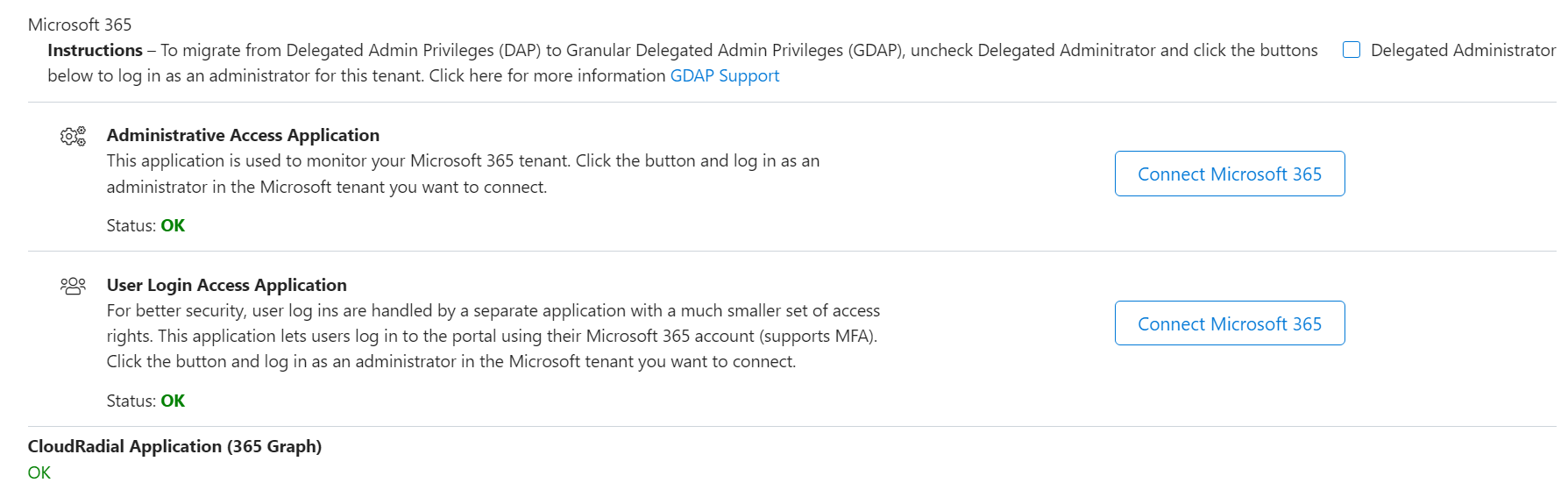Screen dimensions: 1568x504
Task: Click the Administrative Access description paragraph
Action: [x=463, y=174]
